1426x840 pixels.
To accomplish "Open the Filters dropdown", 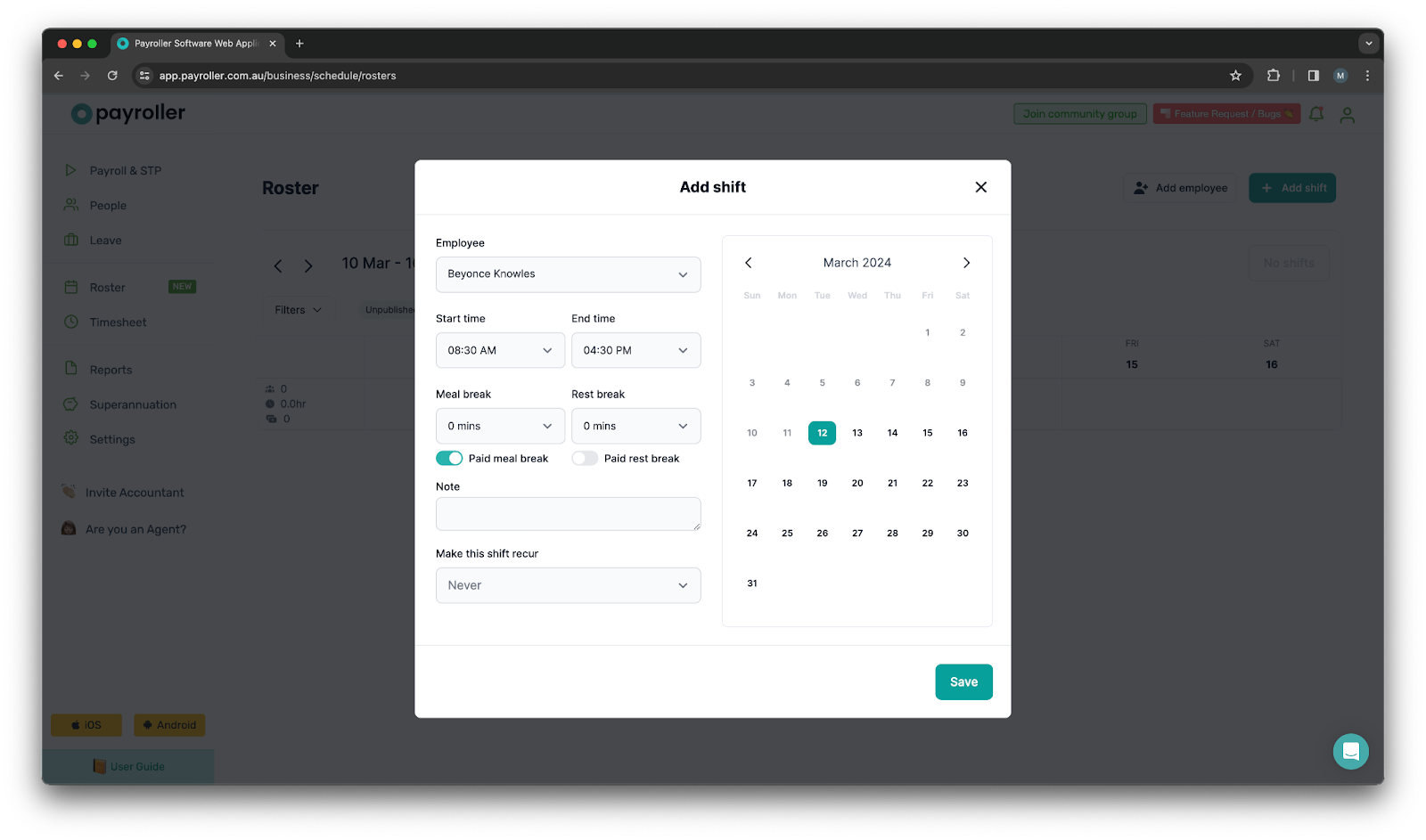I will pyautogui.click(x=298, y=310).
